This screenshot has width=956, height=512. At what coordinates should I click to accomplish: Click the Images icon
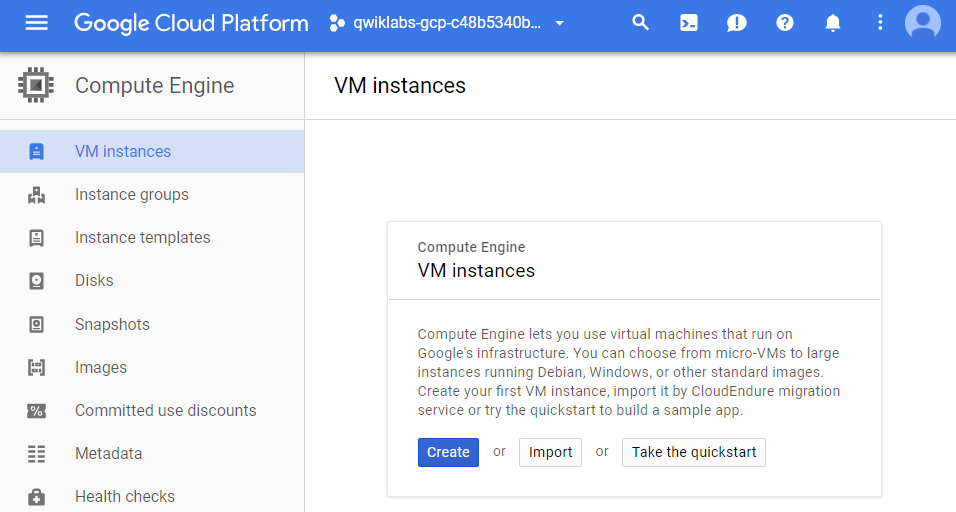[37, 368]
